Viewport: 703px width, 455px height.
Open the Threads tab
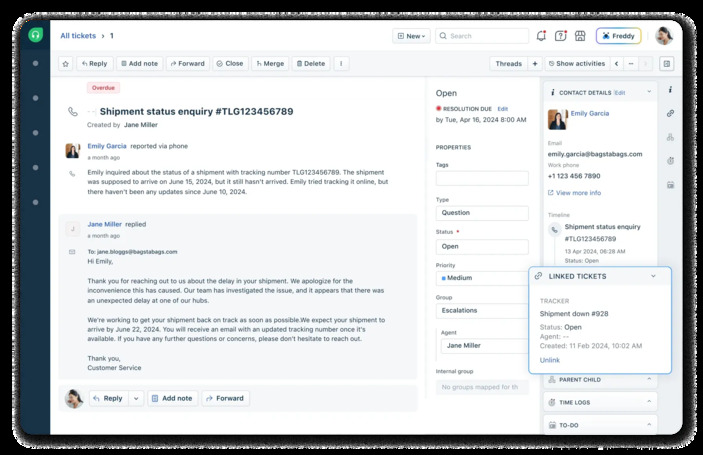[508, 63]
